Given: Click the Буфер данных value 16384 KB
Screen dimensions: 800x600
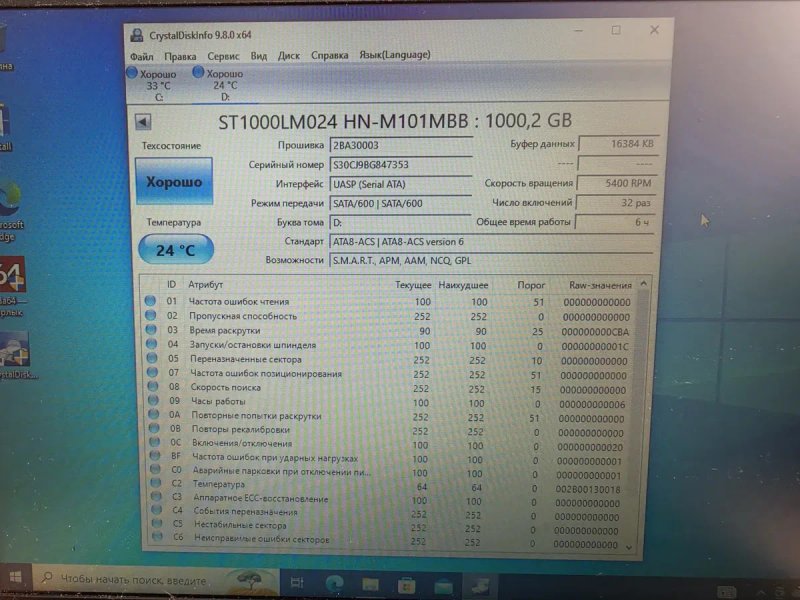Looking at the screenshot, I should (x=618, y=144).
